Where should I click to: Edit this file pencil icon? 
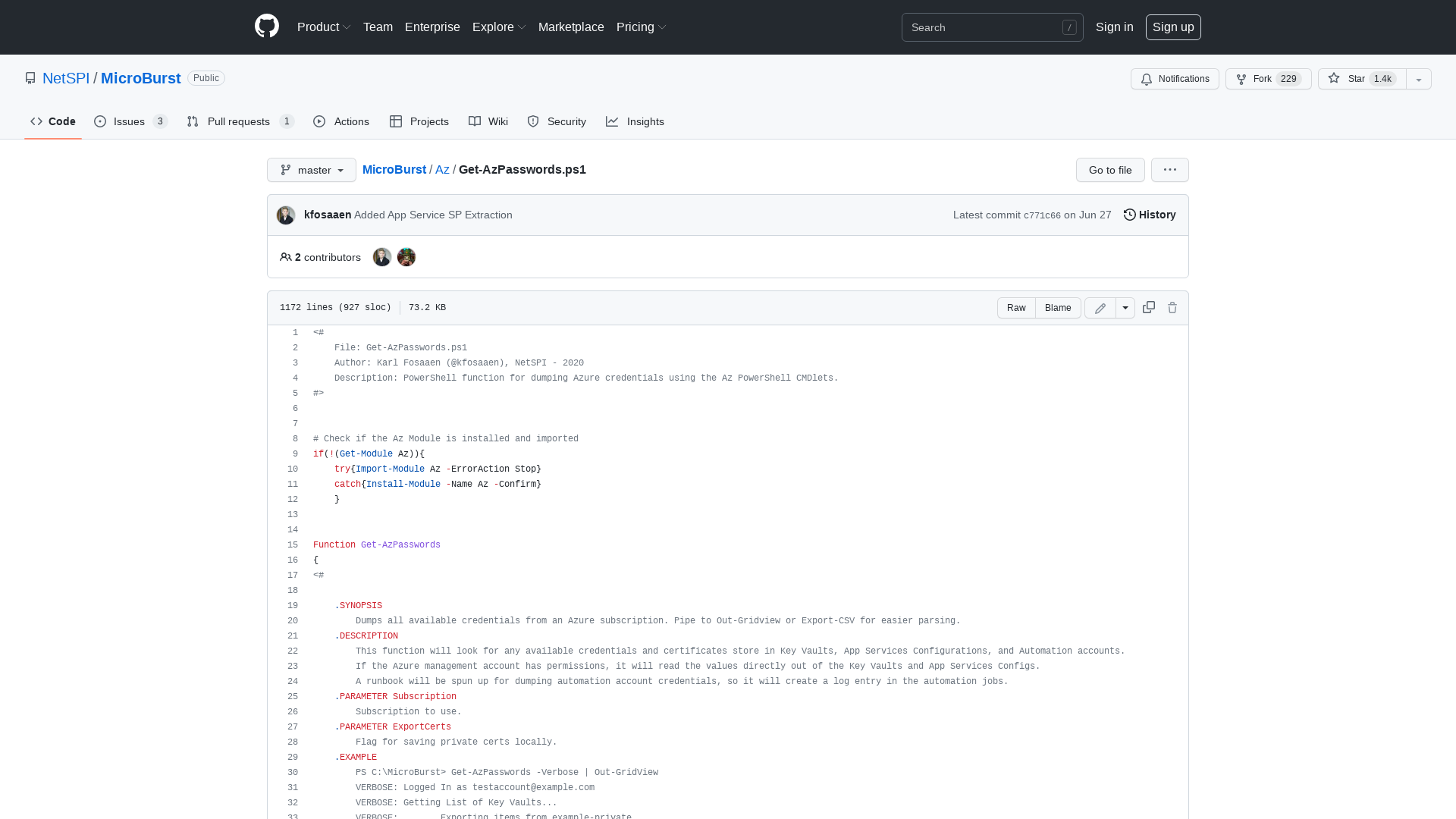coord(1100,308)
